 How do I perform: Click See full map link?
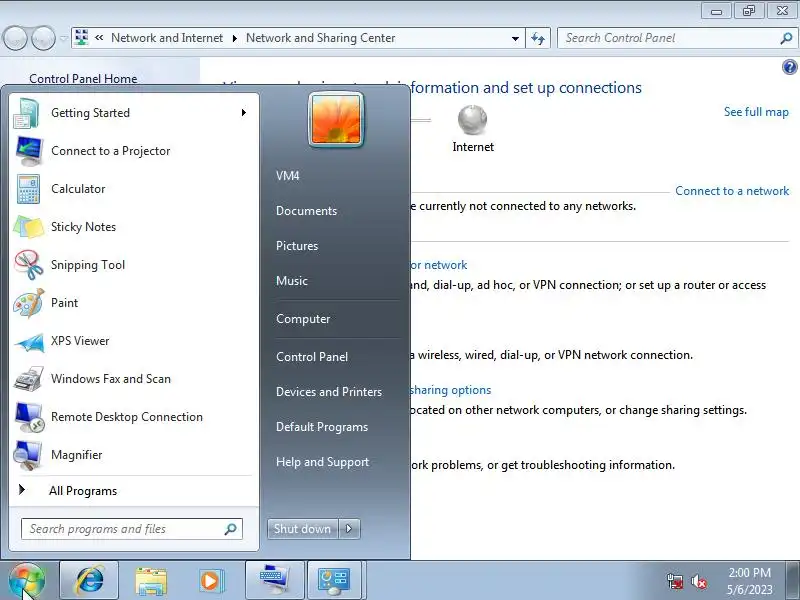point(756,112)
